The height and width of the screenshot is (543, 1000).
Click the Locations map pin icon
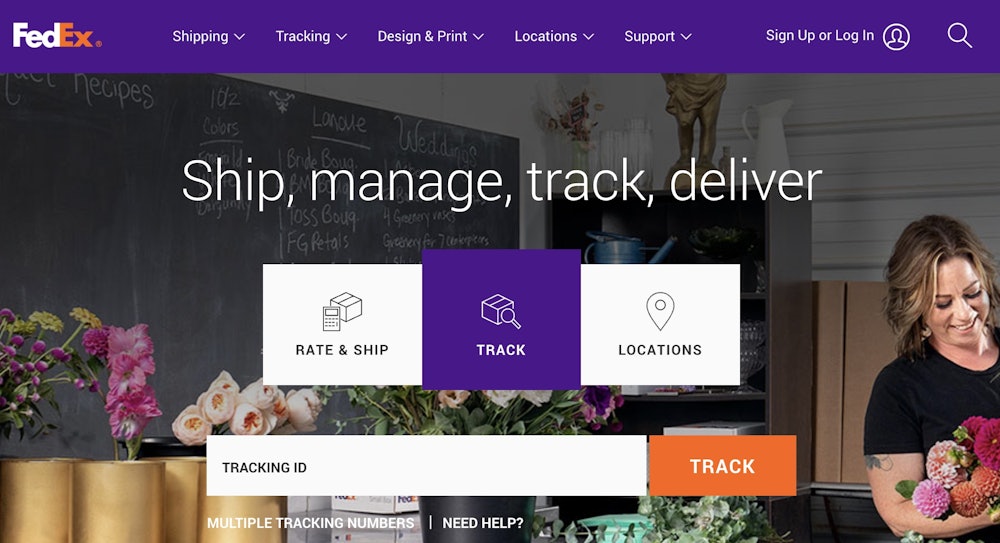pos(660,311)
